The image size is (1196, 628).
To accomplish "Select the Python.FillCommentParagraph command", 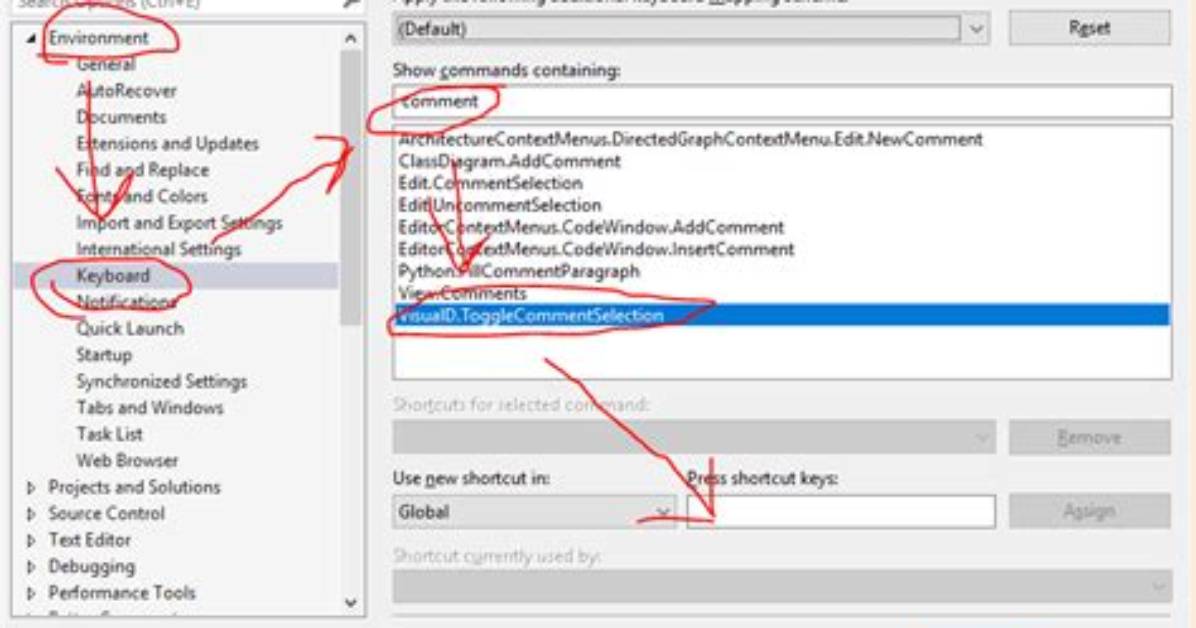I will point(519,272).
